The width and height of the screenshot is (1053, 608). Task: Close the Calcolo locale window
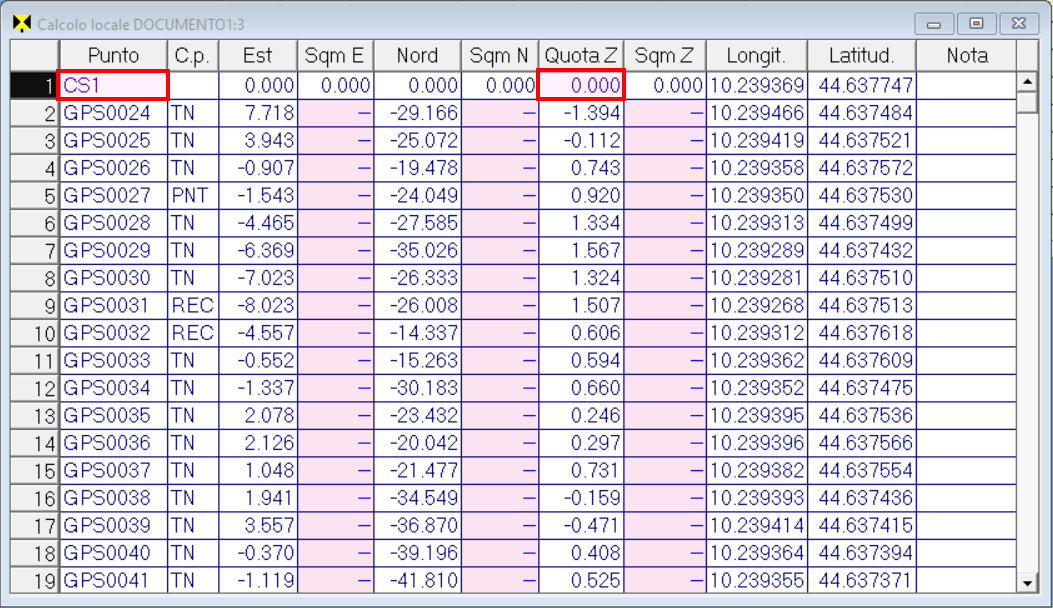pos(1018,23)
